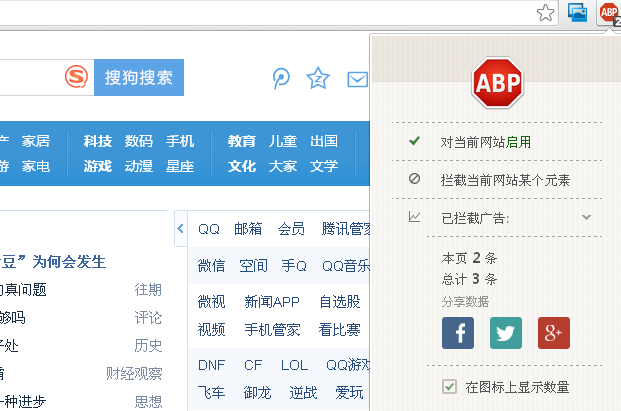The width and height of the screenshot is (621, 411).
Task: Click the block element circle-slash icon
Action: pos(414,179)
